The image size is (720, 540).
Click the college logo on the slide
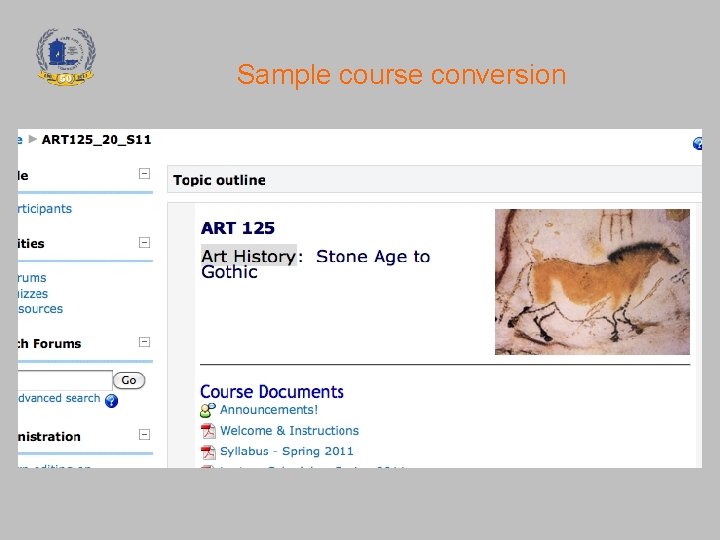point(66,56)
